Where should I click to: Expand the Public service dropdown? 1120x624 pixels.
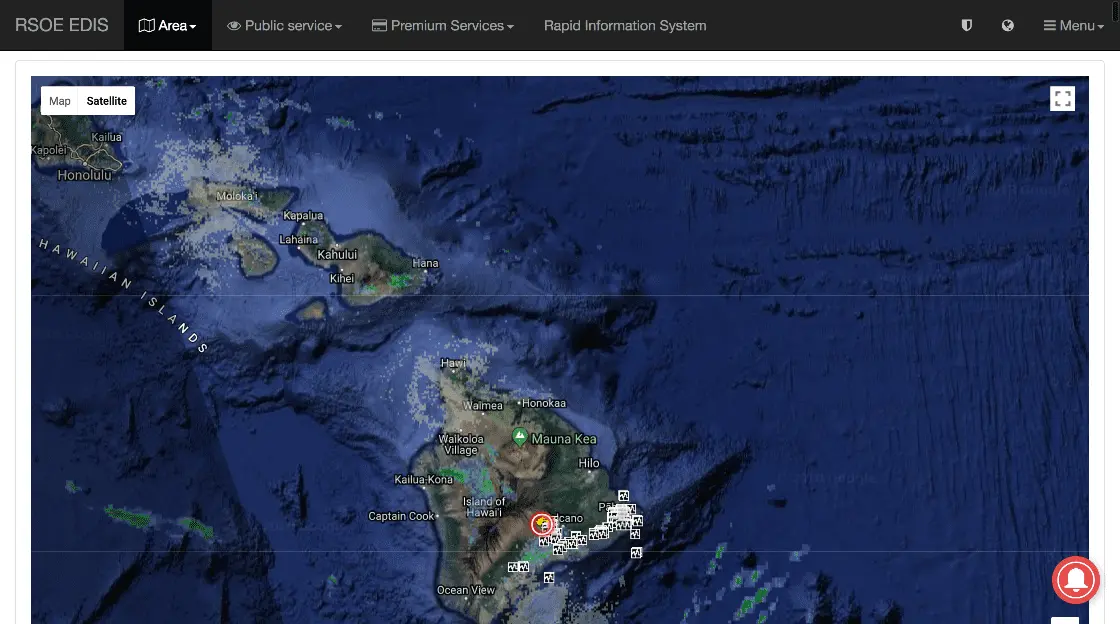pyautogui.click(x=284, y=26)
